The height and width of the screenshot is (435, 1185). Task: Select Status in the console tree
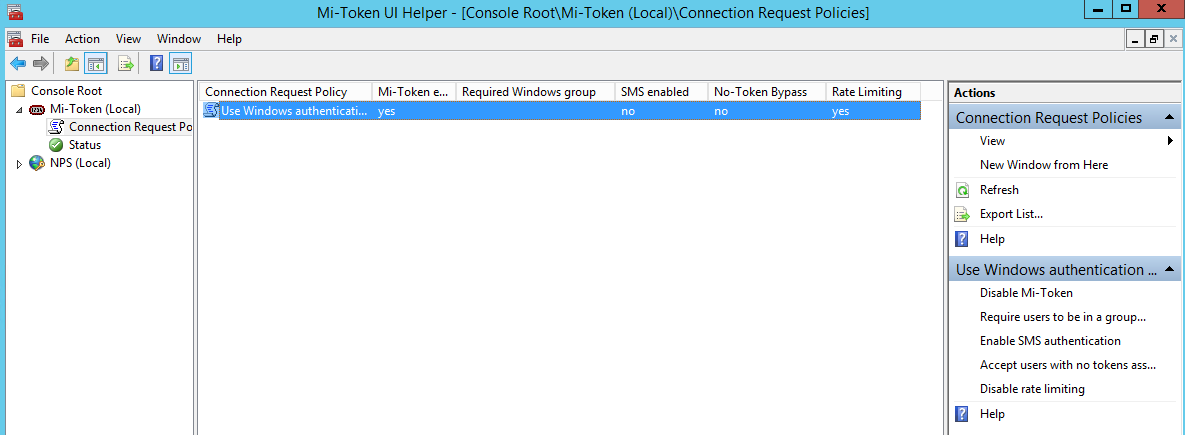[x=85, y=145]
